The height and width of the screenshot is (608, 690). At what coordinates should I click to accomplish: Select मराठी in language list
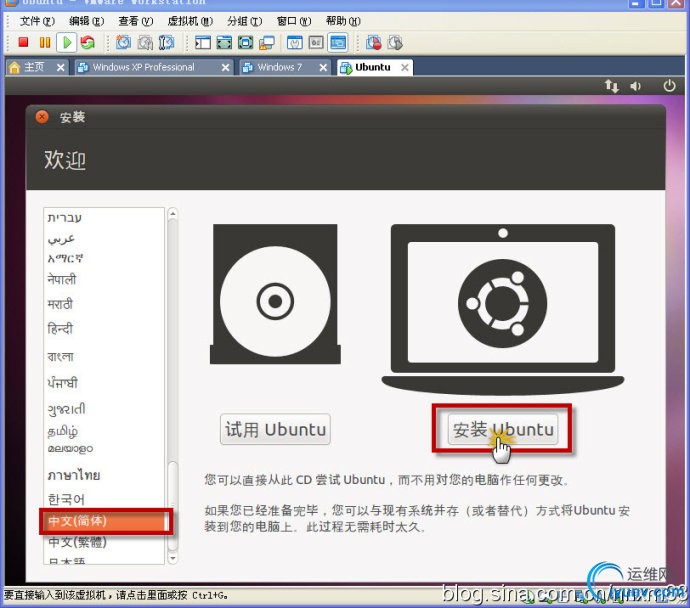point(104,304)
